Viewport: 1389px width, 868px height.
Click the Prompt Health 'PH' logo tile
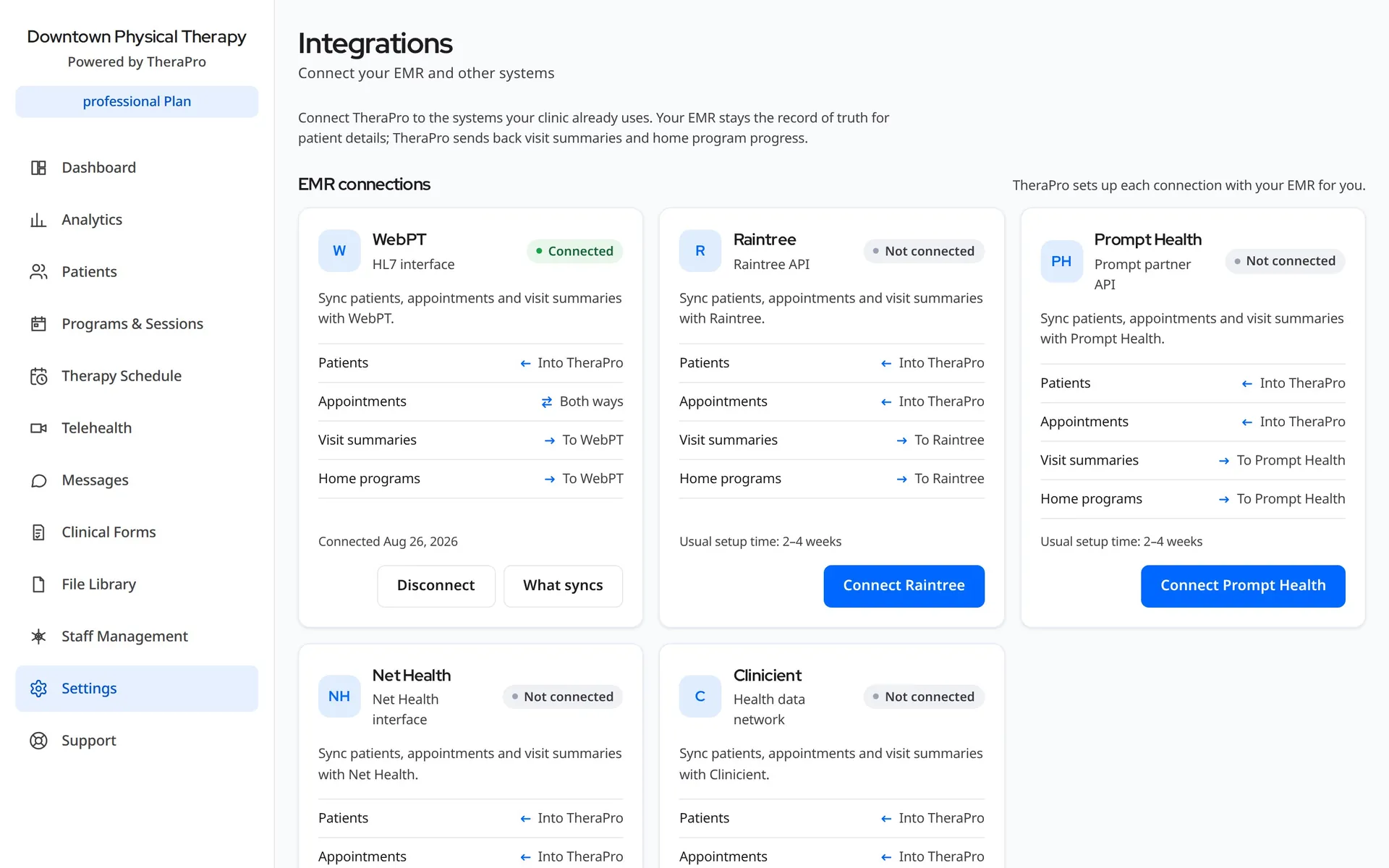point(1061,261)
